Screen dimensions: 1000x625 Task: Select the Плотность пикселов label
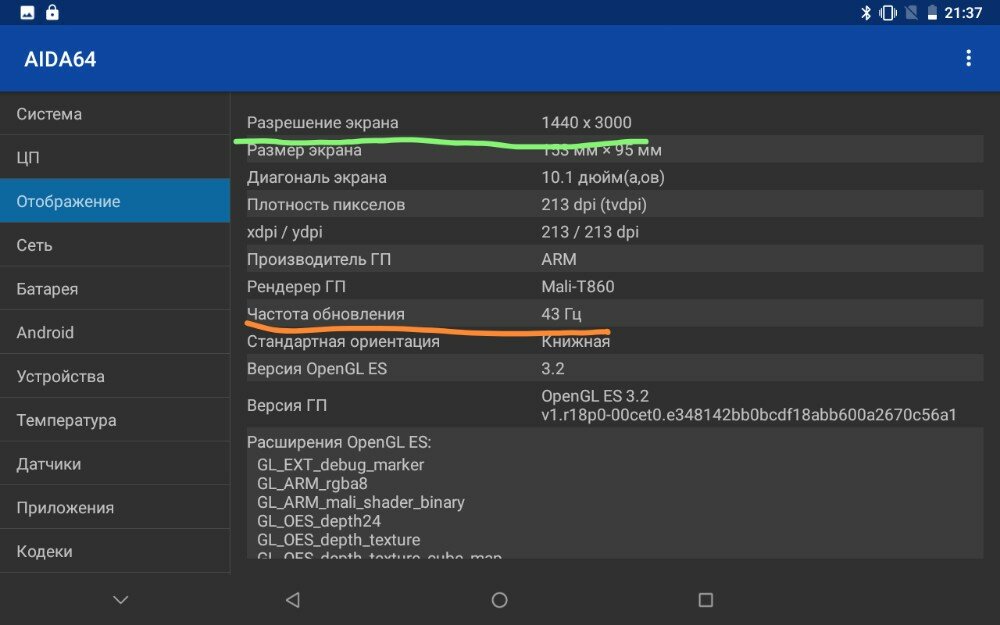[x=326, y=205]
